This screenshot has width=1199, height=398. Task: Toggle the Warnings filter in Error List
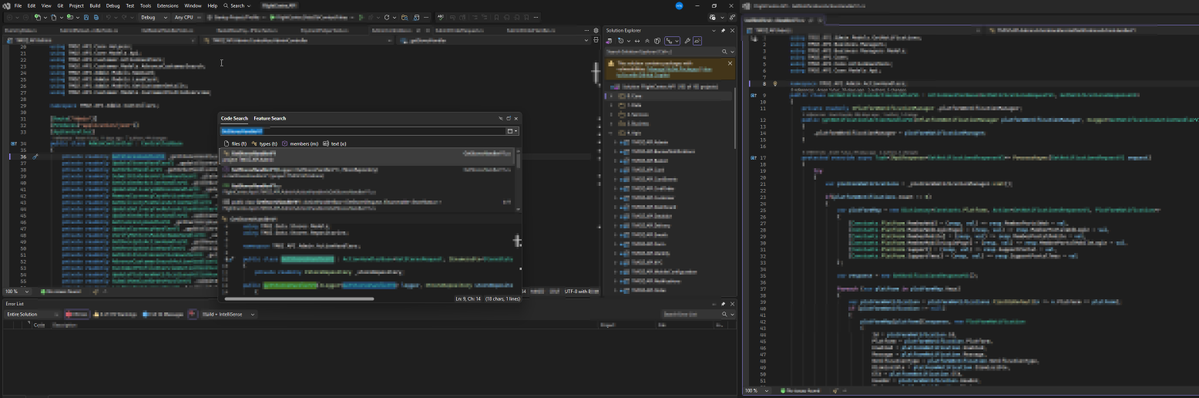(x=116, y=314)
